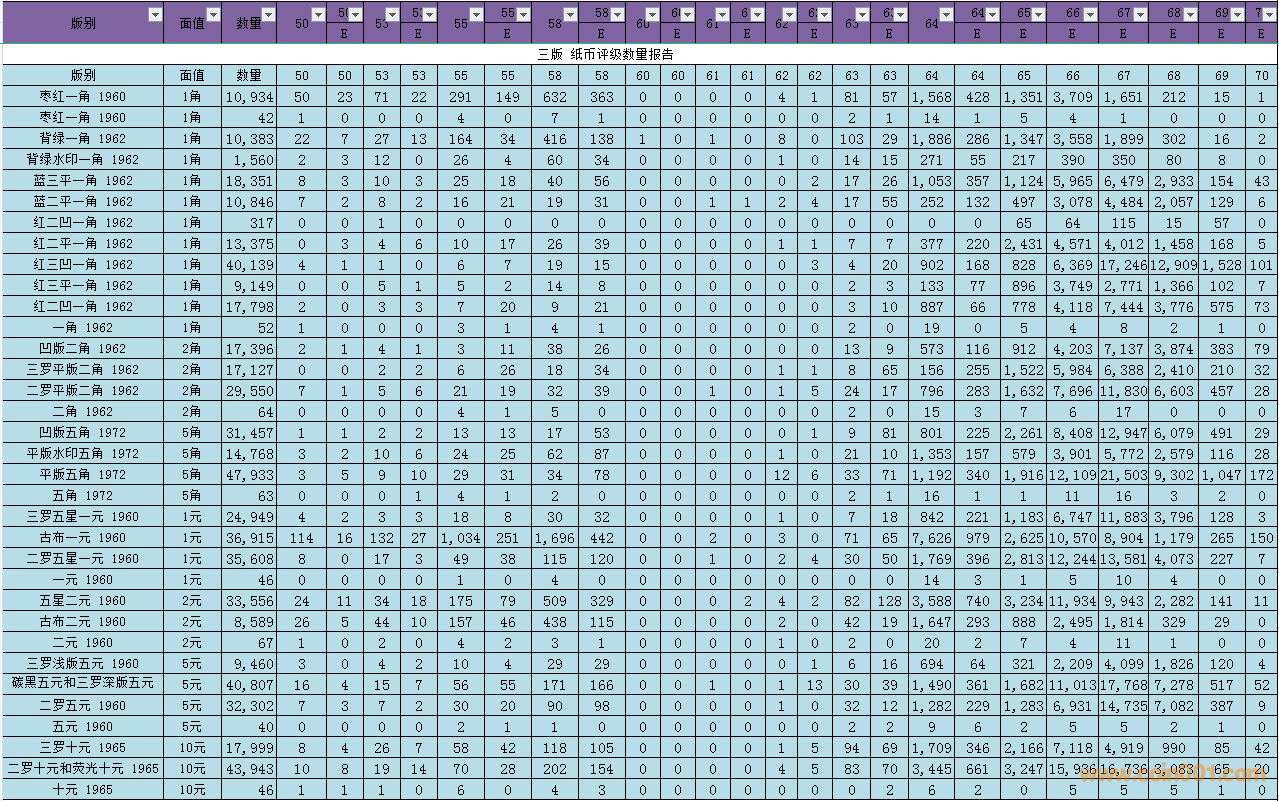Click the 背绿水印一角 1962 cell
The image size is (1279, 801).
tap(83, 160)
